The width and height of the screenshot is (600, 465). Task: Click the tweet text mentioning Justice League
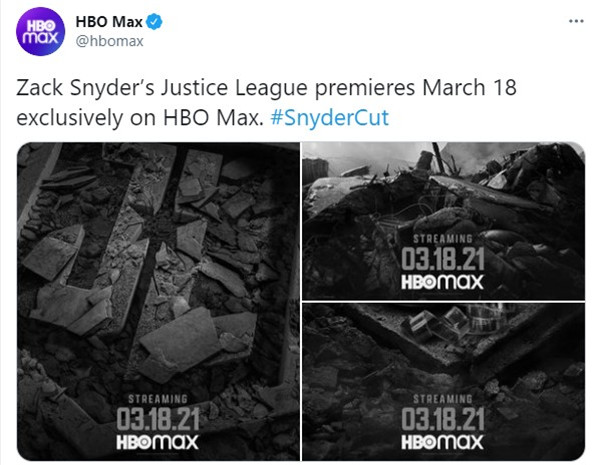pos(266,103)
